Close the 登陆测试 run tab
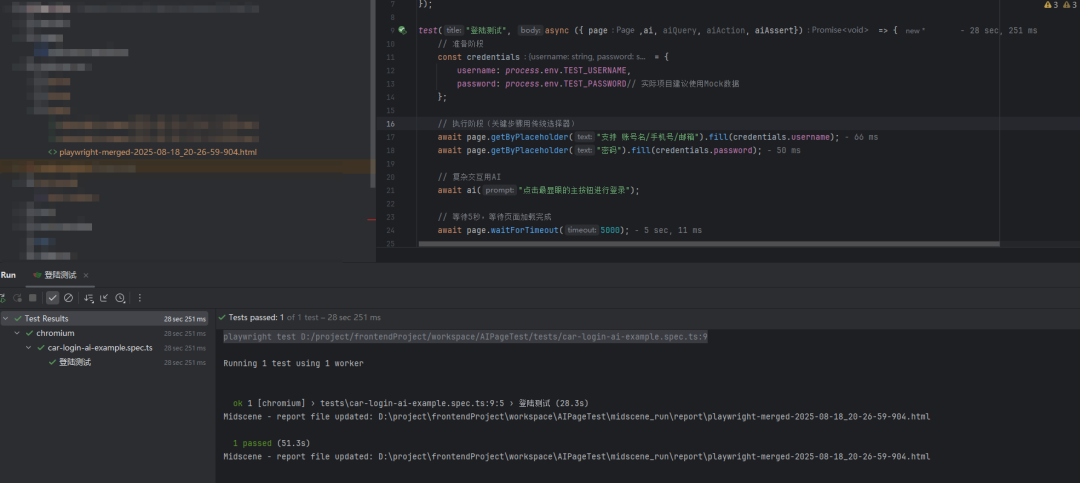The width and height of the screenshot is (1080, 483). [86, 276]
